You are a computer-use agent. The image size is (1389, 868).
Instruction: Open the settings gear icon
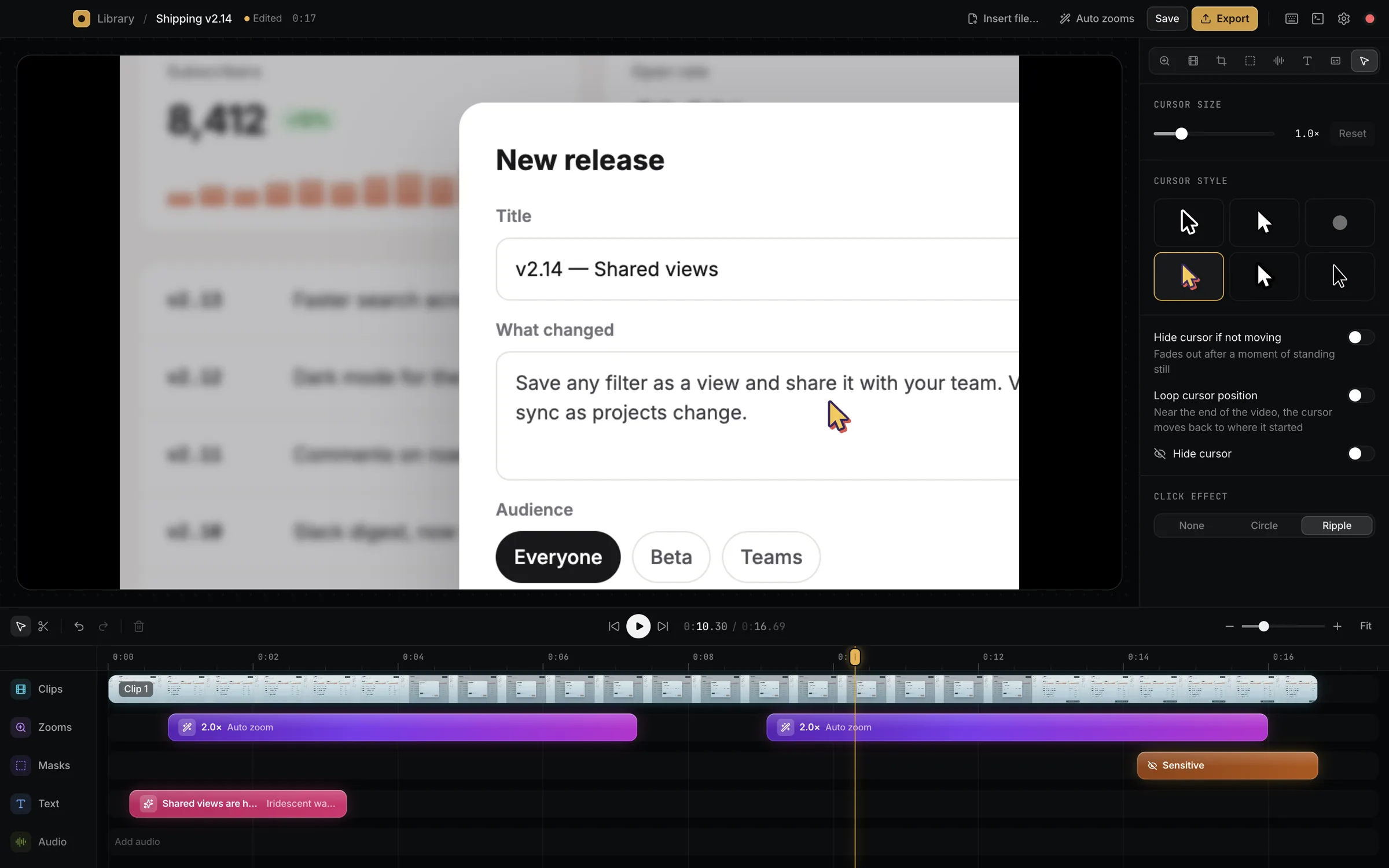click(x=1344, y=19)
